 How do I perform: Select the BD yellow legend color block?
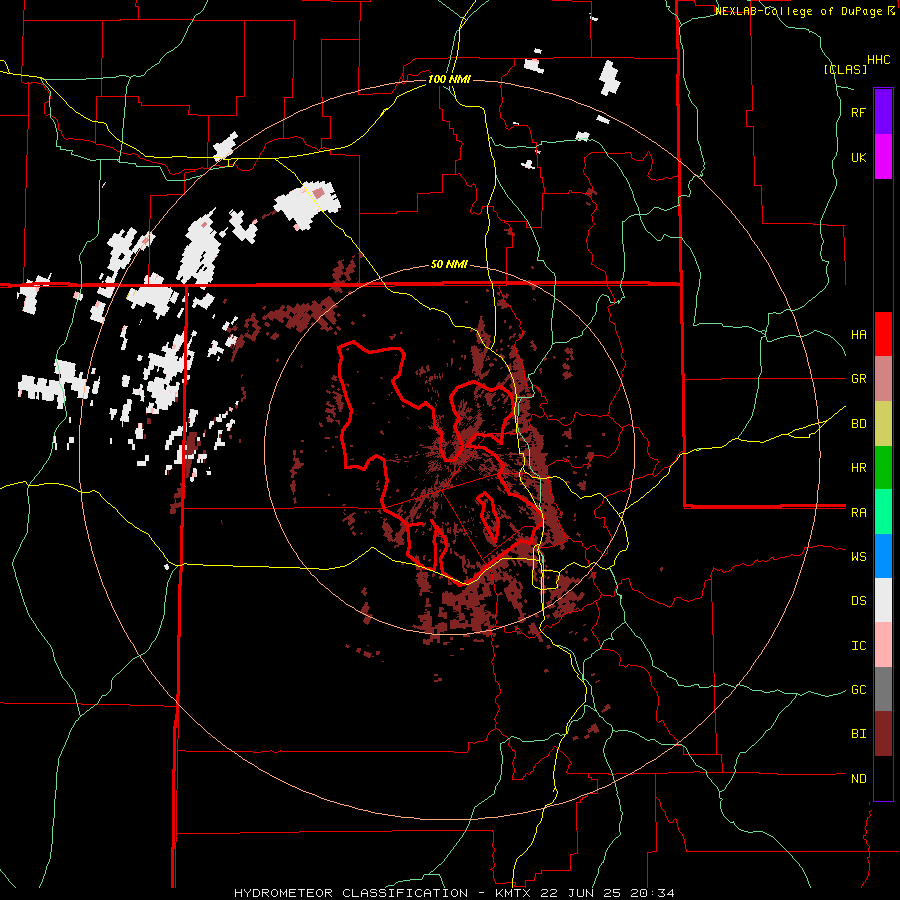point(883,423)
